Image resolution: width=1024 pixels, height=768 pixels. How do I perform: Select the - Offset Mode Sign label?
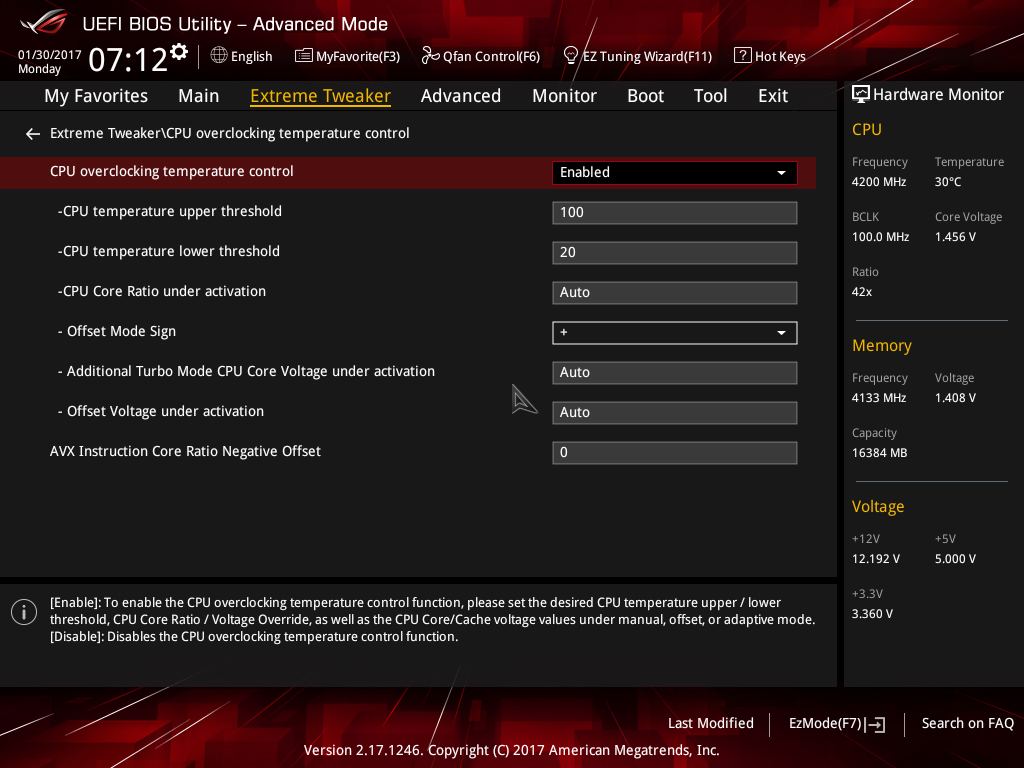(117, 332)
